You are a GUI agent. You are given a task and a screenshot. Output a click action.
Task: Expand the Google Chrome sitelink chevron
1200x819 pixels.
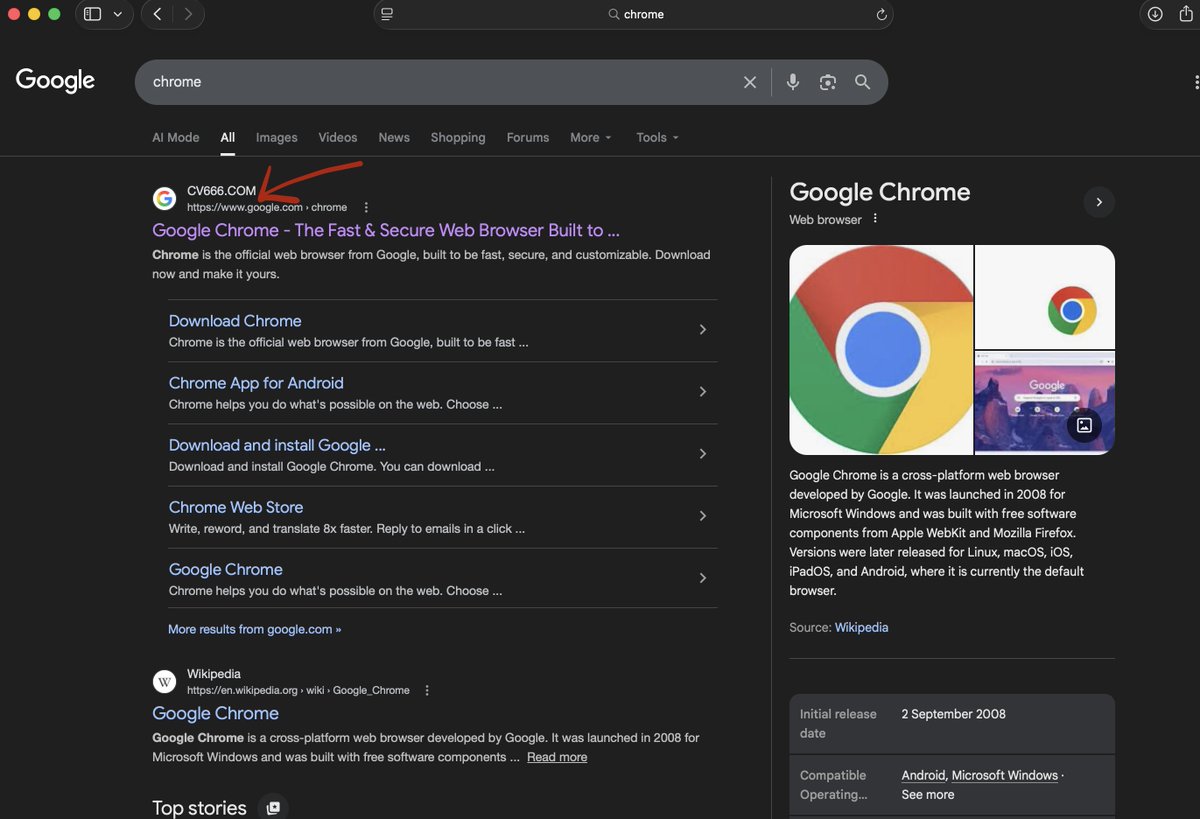(703, 578)
